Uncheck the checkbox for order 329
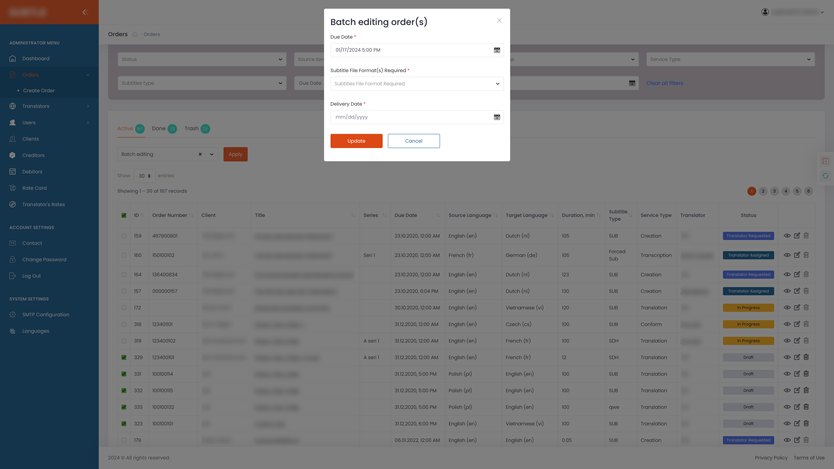This screenshot has height=469, width=834. 124,357
